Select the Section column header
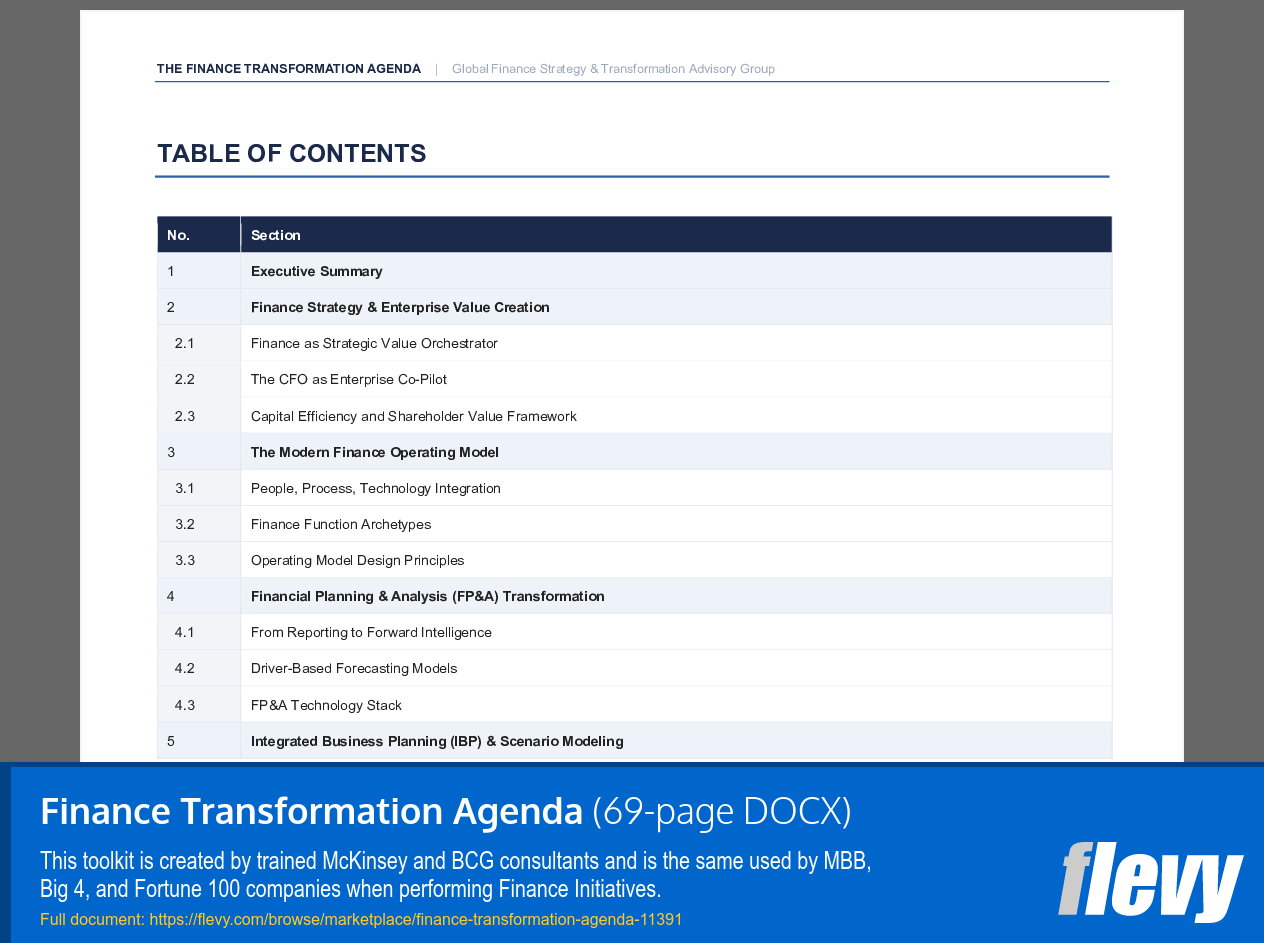 pyautogui.click(x=274, y=234)
